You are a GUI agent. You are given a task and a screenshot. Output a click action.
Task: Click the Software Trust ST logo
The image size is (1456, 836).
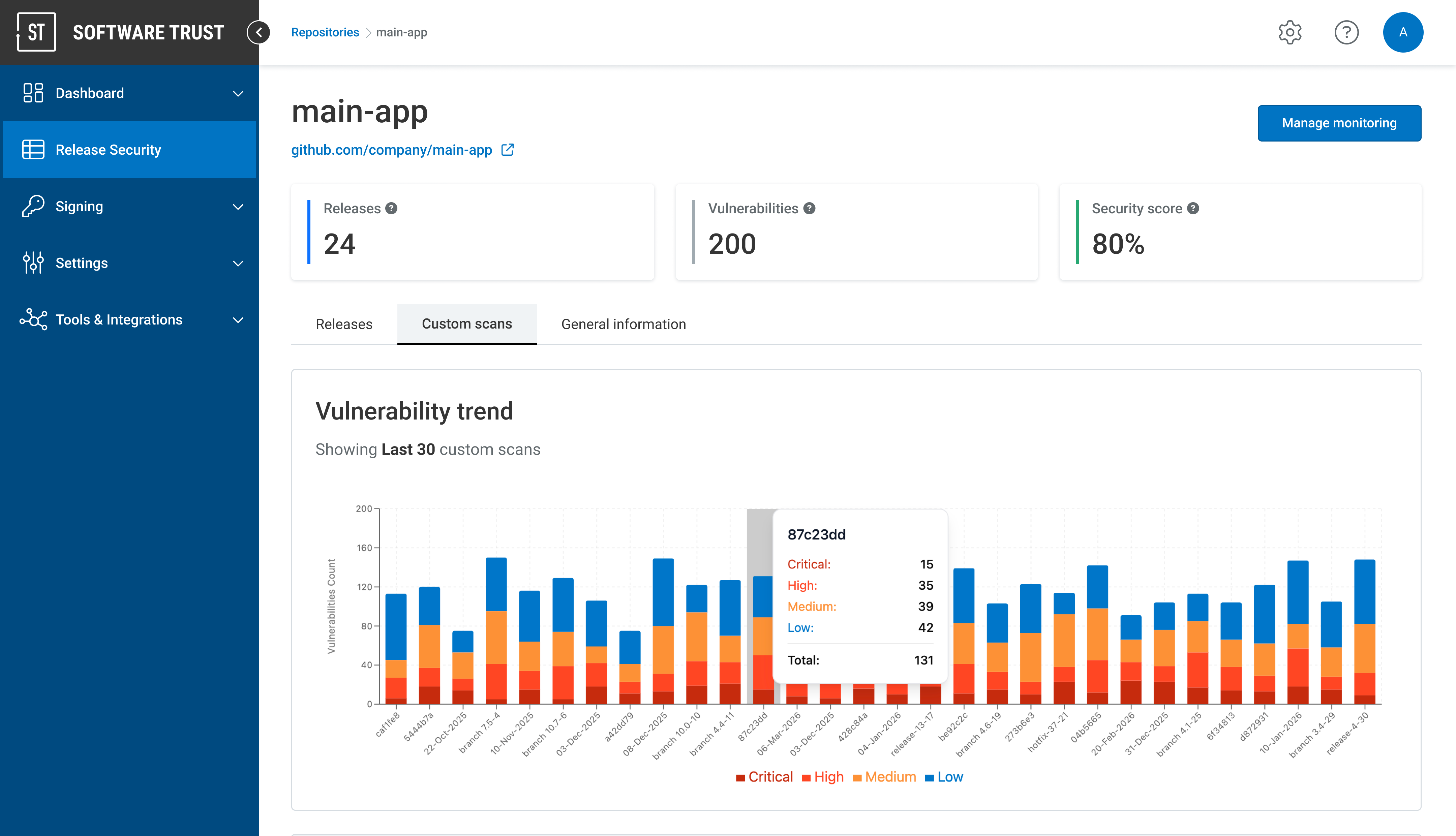click(36, 32)
